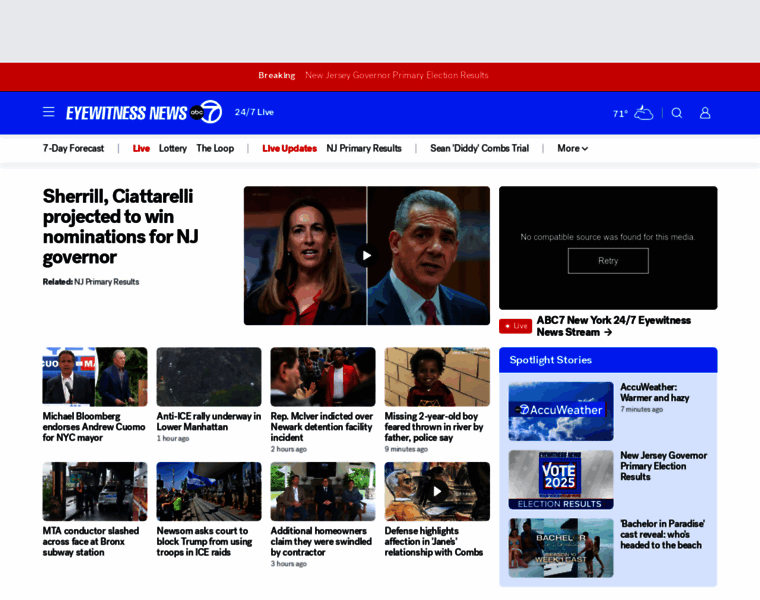Open Rep. McIver indicted over Newark headline
Viewport: 760px width, 600px height.
322,427
